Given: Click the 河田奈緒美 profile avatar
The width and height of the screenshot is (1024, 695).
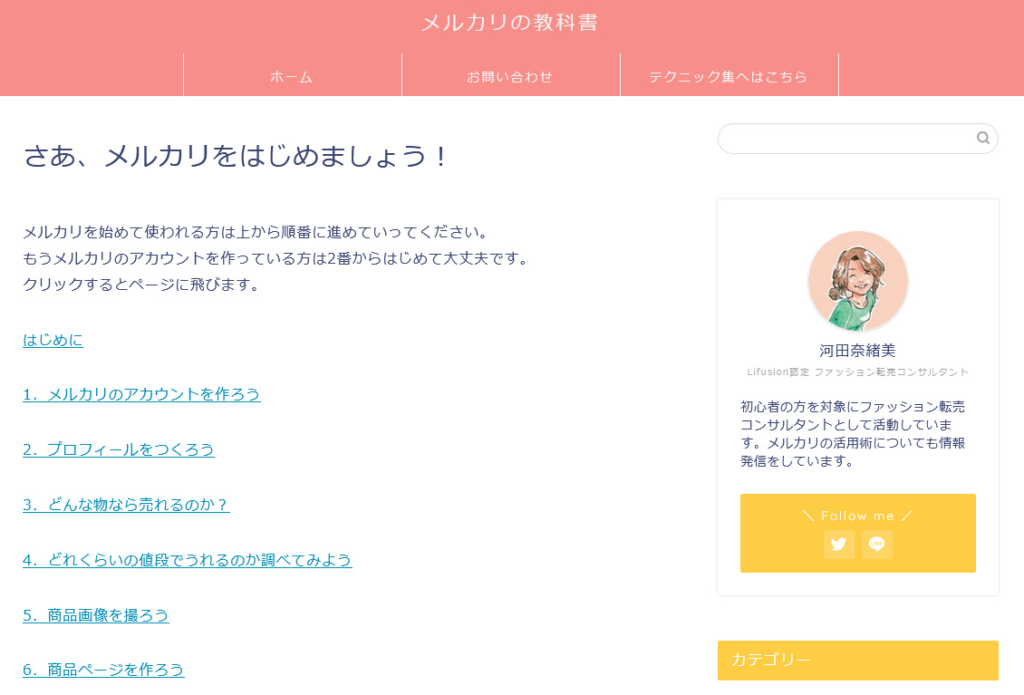Looking at the screenshot, I should pos(857,281).
